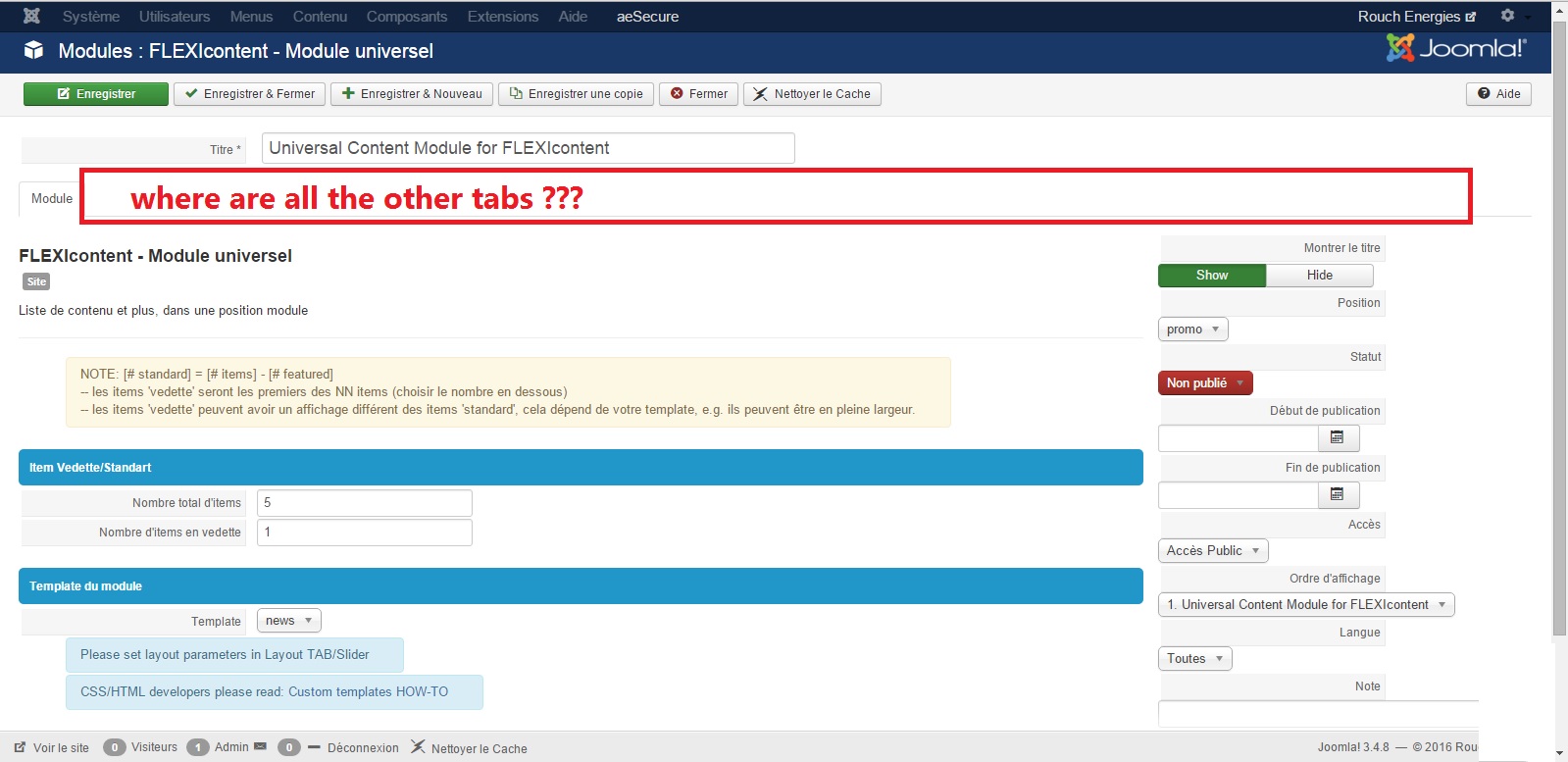Open the settings gear menu
Viewport: 1568px width, 762px height.
[x=1508, y=16]
